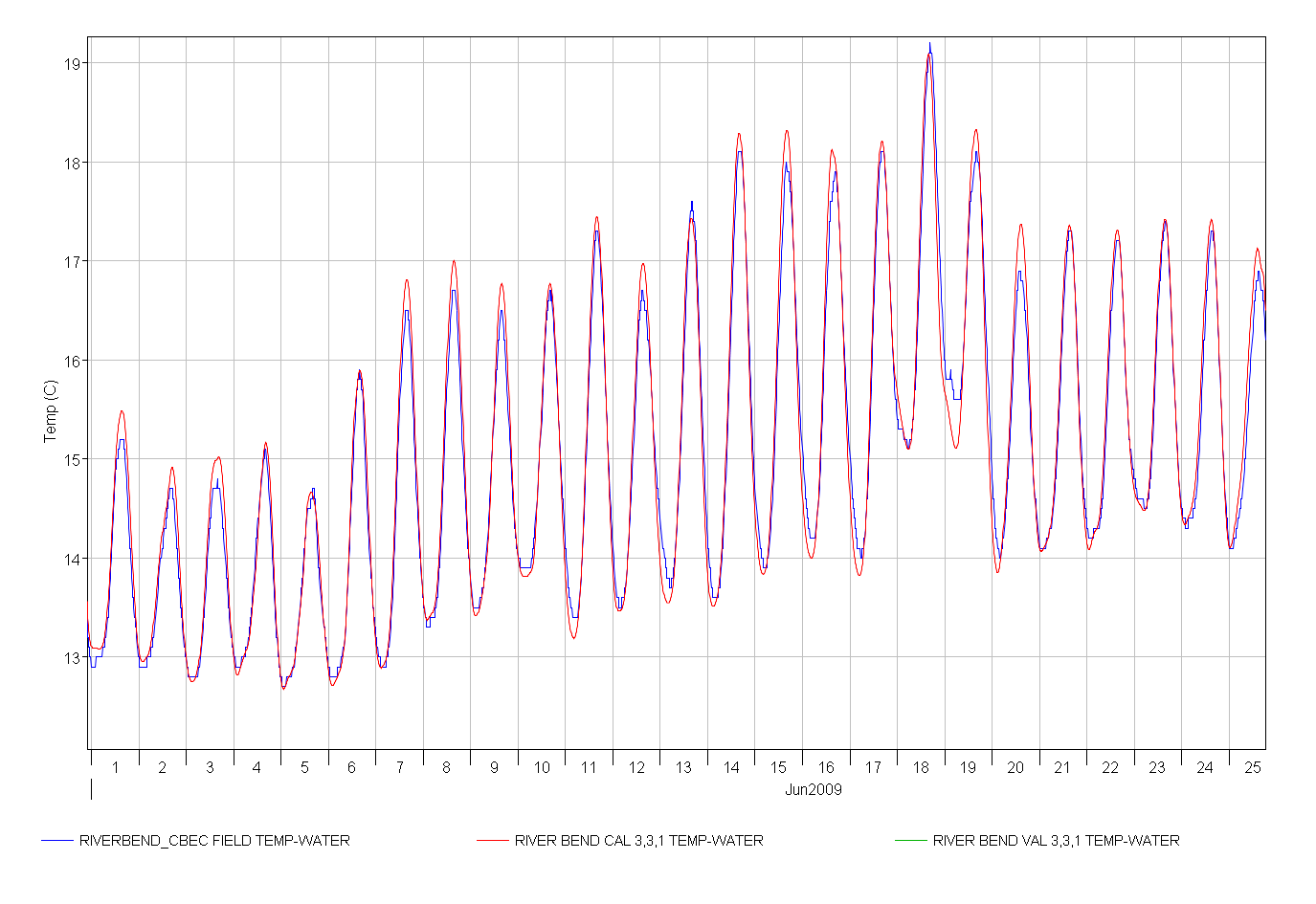Select day 25 on the x-axis

[x=1252, y=767]
